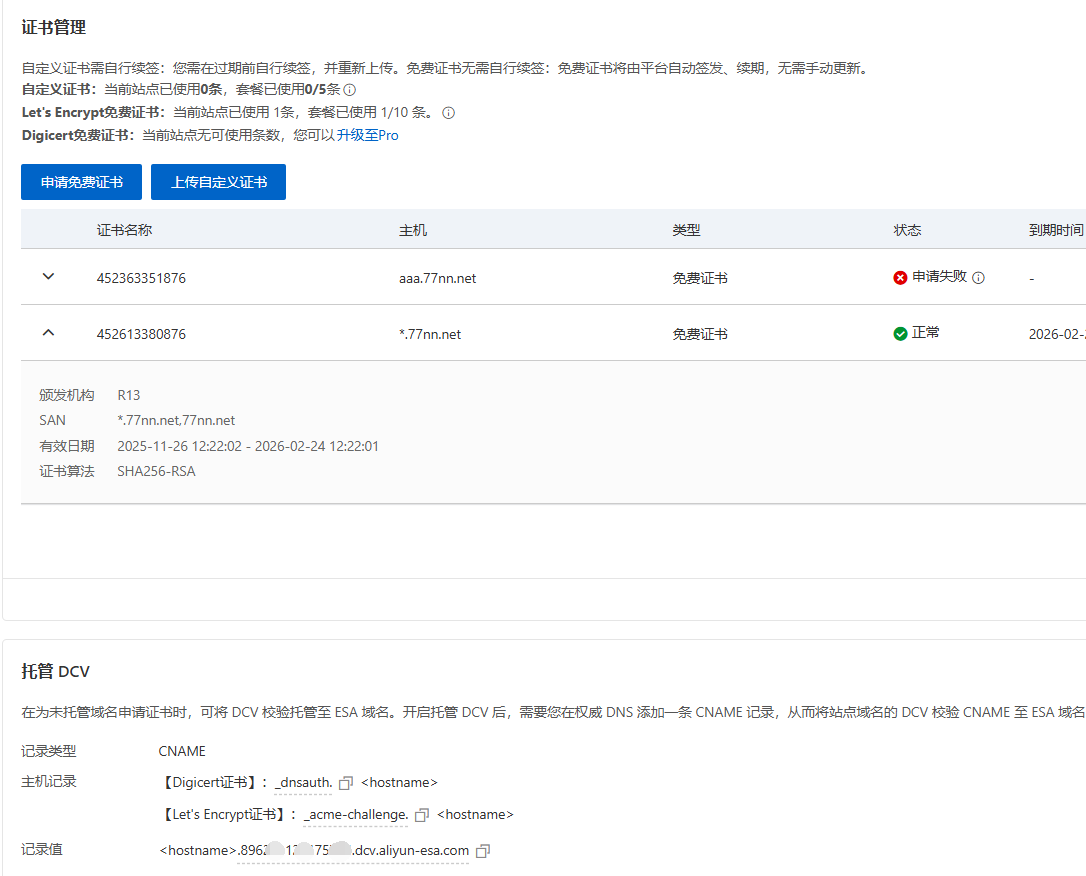Click the info icon next to Let's Encrypt quota
Viewport: 1086px width, 876px height.
(448, 113)
